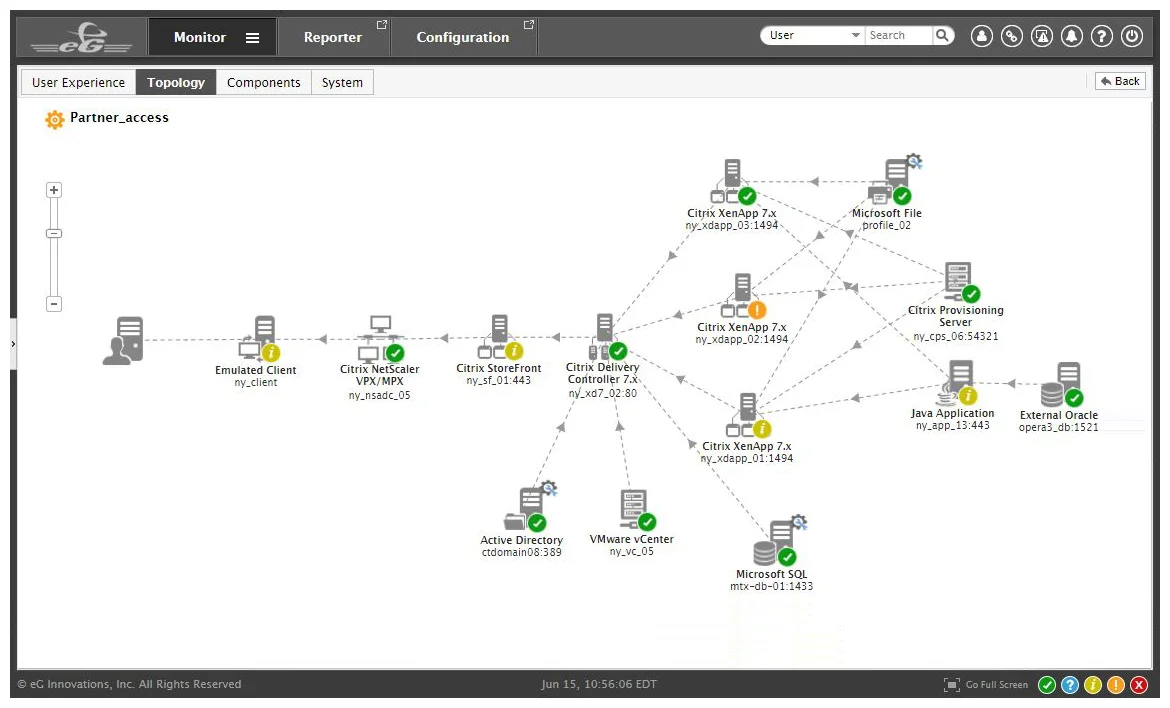Viewport: 1170px width, 708px height.
Task: Click the magnifying glass search button
Action: coord(942,35)
